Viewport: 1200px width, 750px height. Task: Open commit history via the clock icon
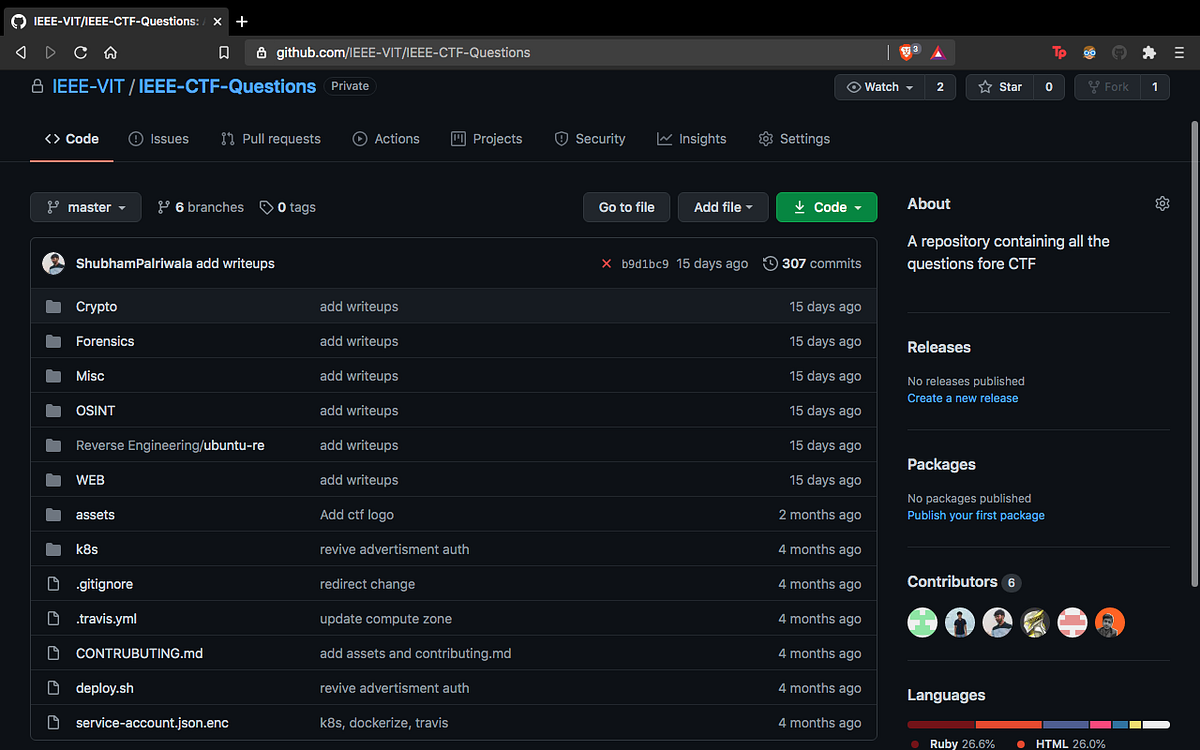point(770,263)
